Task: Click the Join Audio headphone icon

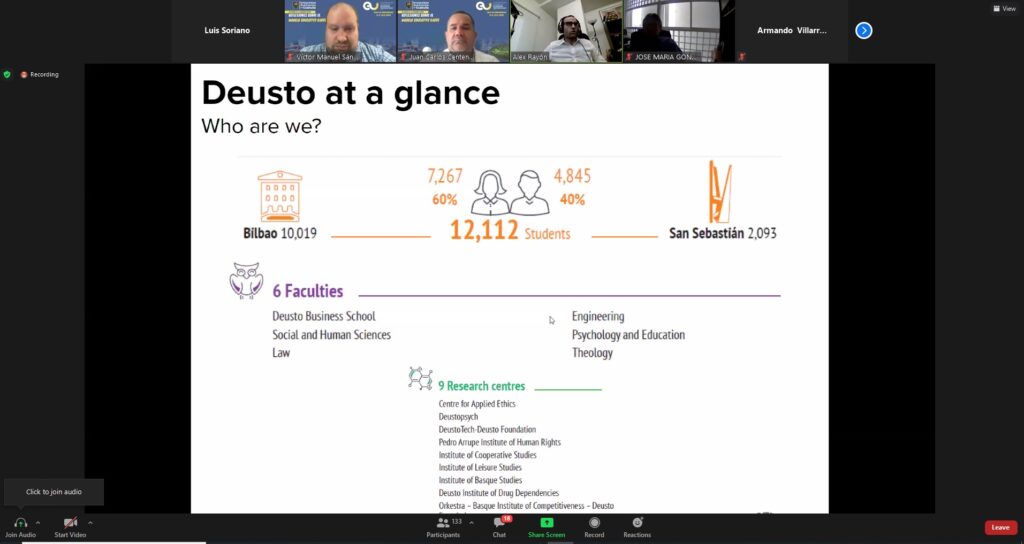Action: [x=20, y=523]
